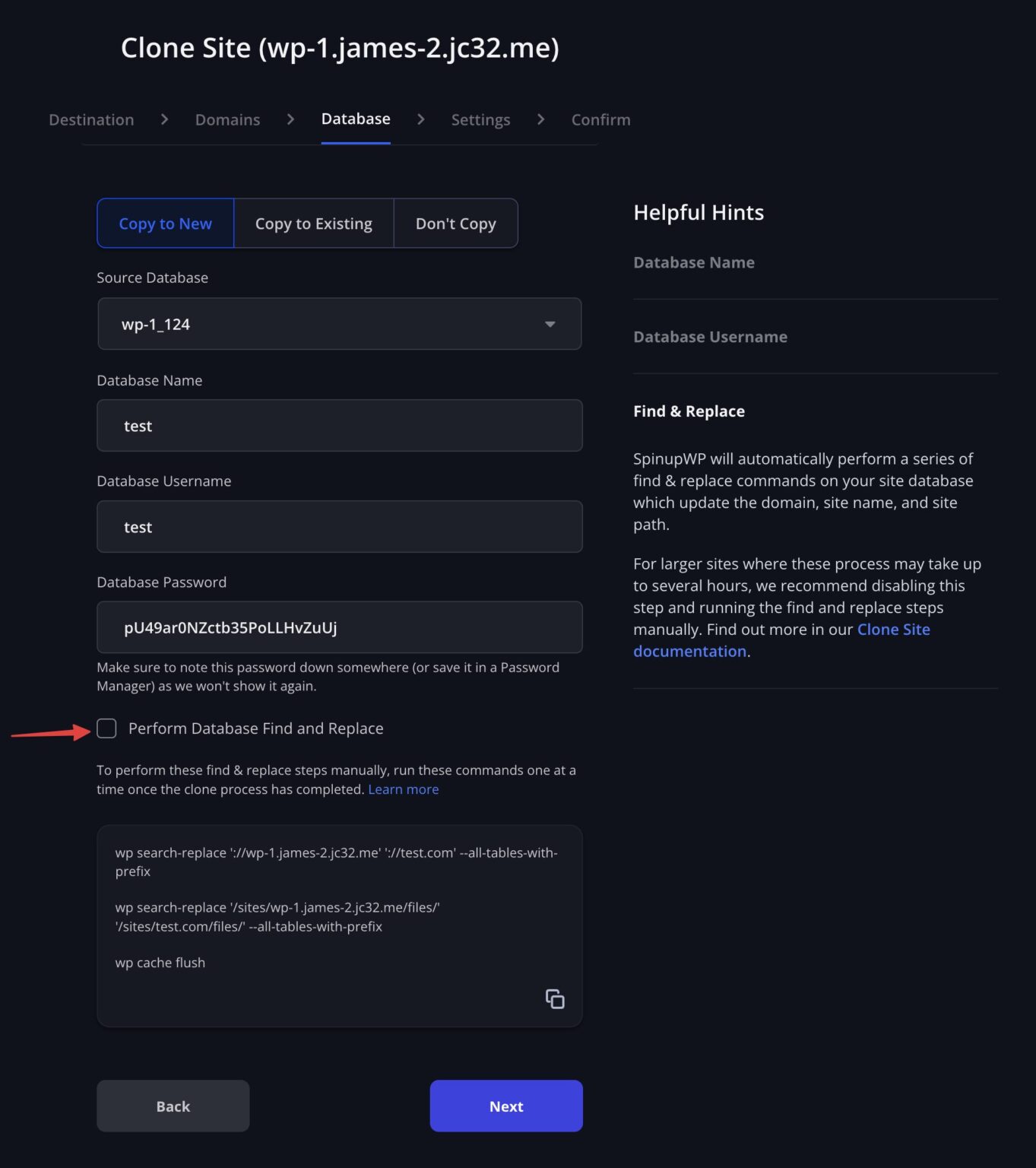Open the Domains step
Screen dimensions: 1036x1168
(x=227, y=119)
